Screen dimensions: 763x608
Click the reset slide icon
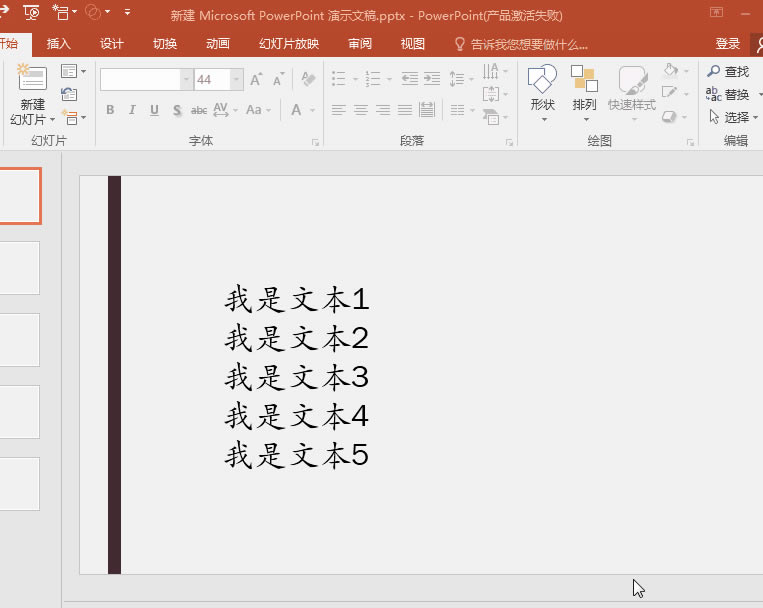click(69, 94)
